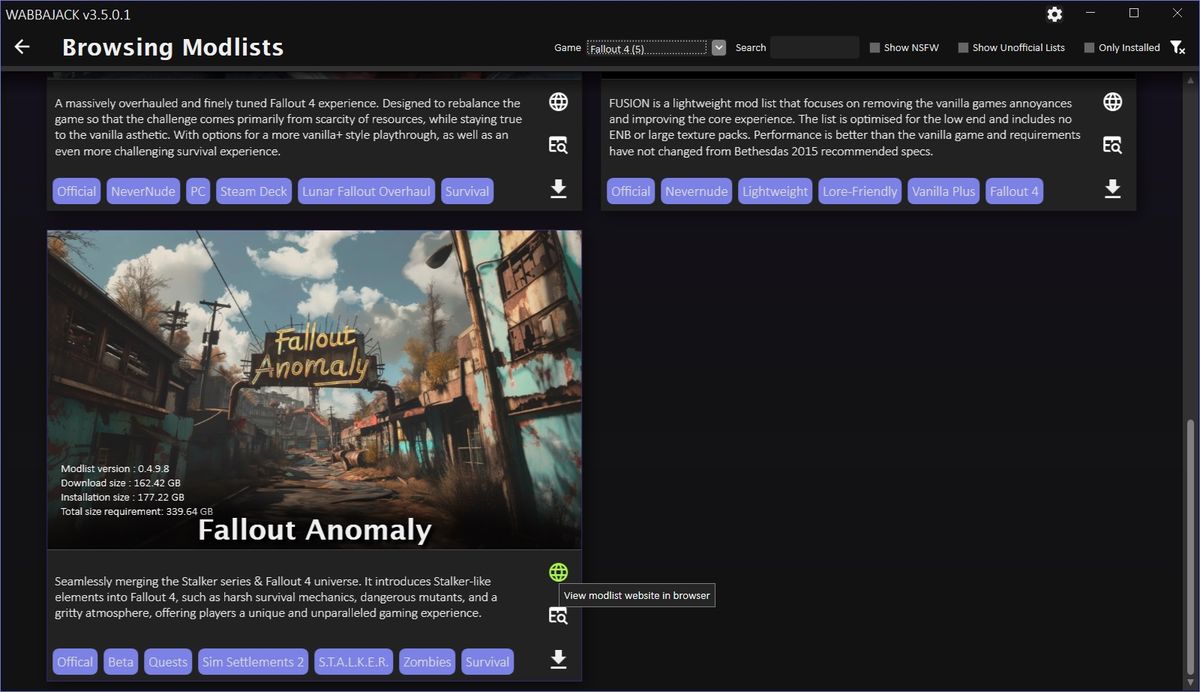Download the Fallout Anomaly modlist
Viewport: 1200px width, 692px height.
pyautogui.click(x=558, y=659)
